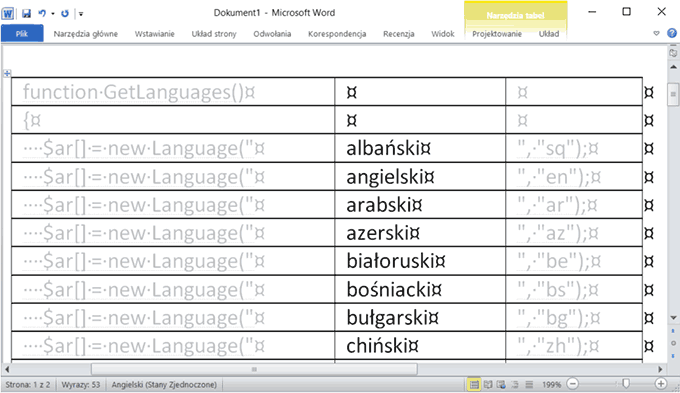This screenshot has width=680, height=393.
Task: Select Print Layout view icon
Action: [x=474, y=384]
